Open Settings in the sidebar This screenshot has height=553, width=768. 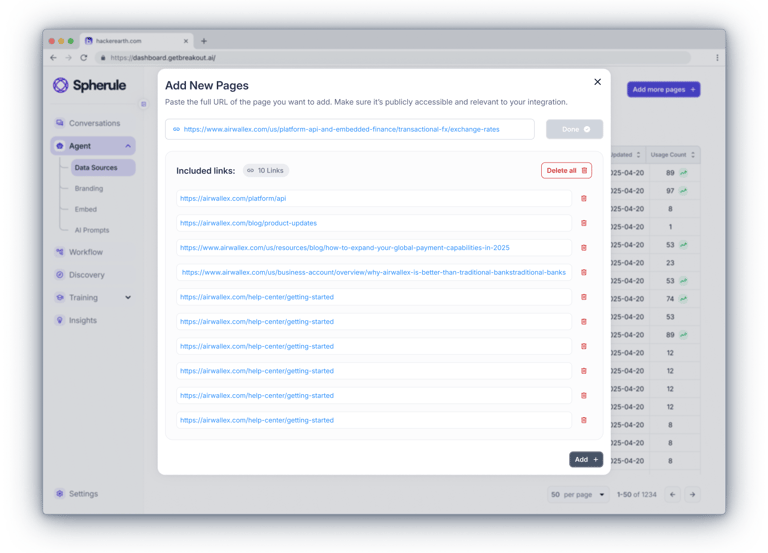click(83, 494)
